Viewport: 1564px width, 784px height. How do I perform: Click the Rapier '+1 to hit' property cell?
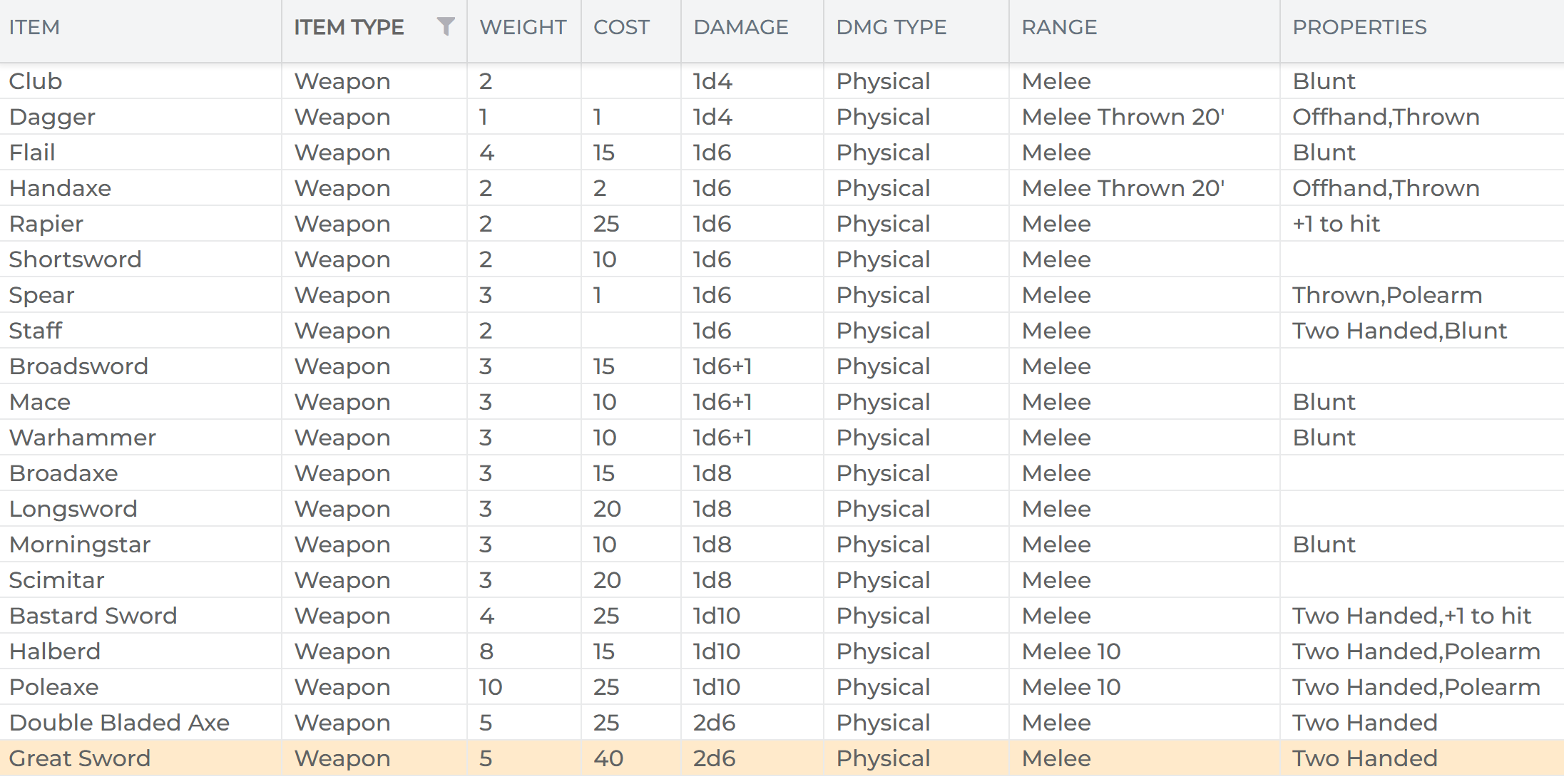1336,224
